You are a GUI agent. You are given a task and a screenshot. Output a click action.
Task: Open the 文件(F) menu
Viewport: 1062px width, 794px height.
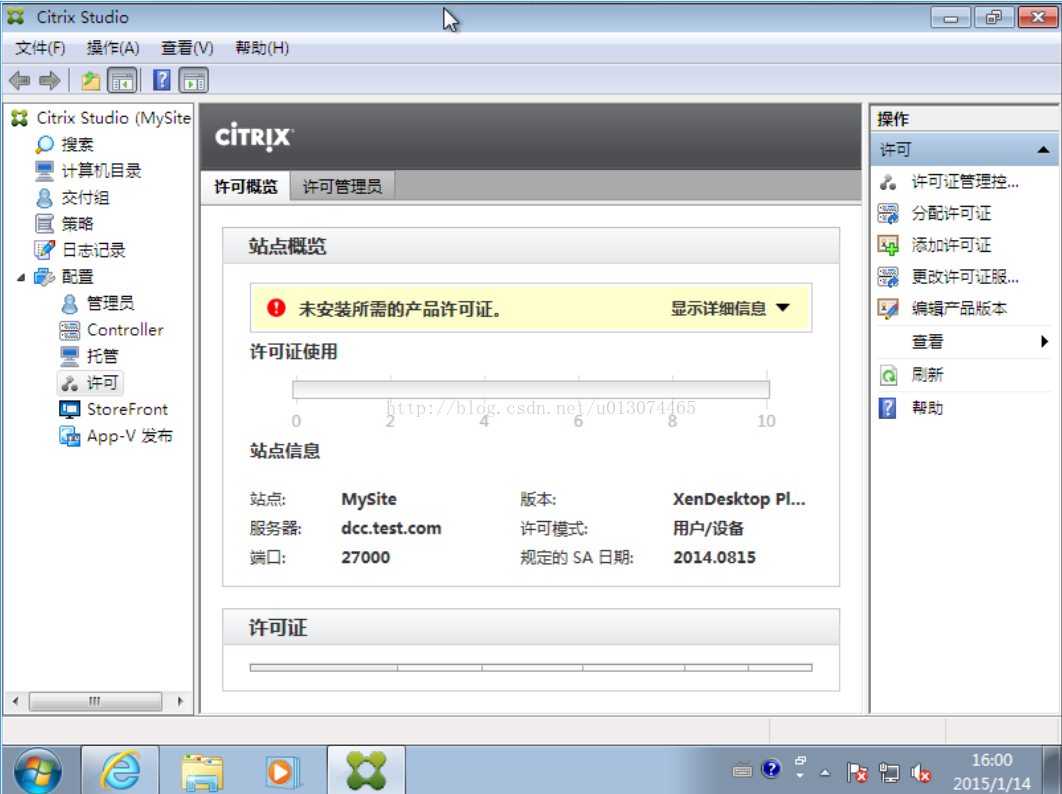[40, 48]
